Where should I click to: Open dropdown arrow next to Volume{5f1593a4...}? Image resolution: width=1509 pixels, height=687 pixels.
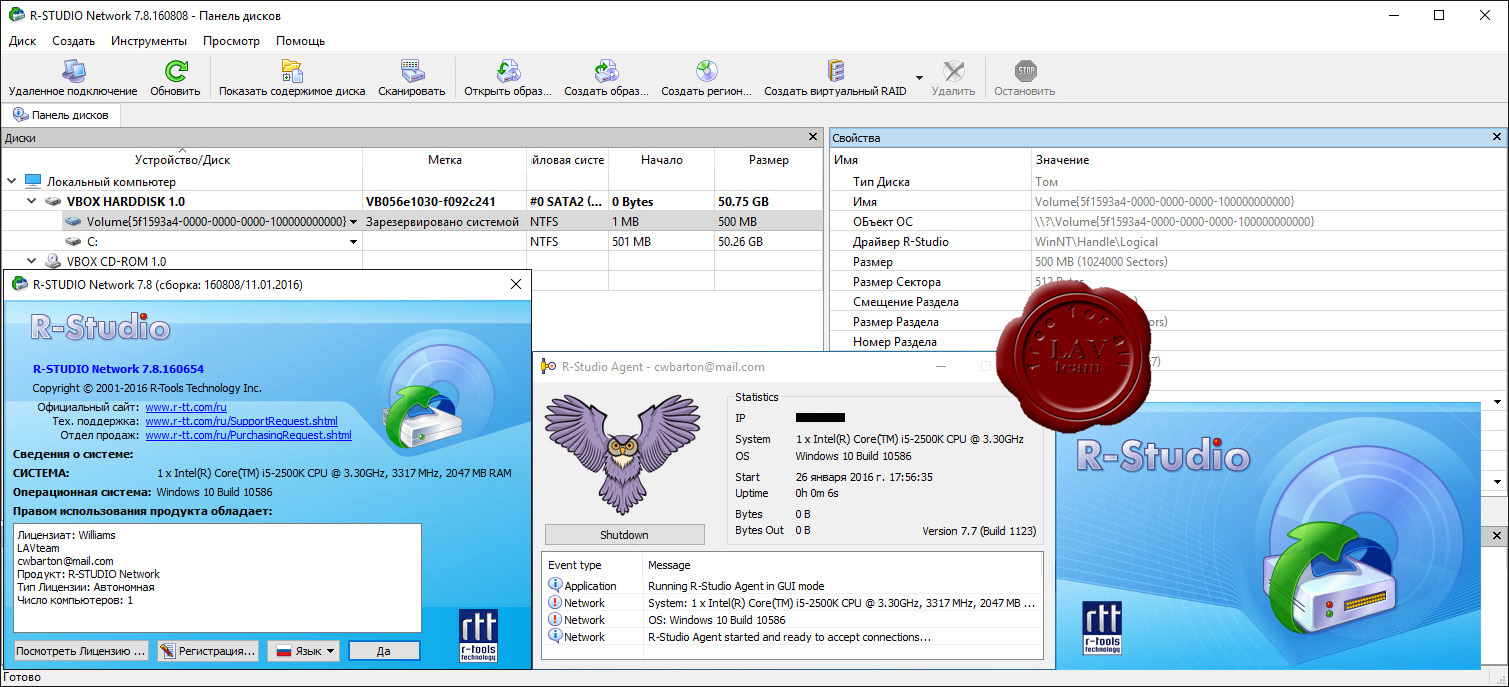(x=353, y=222)
